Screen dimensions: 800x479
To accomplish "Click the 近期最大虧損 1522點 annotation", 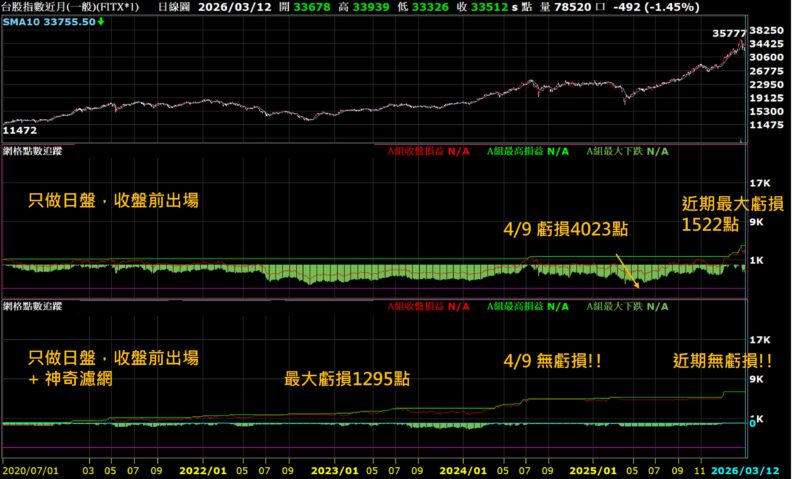I will click(x=733, y=214).
